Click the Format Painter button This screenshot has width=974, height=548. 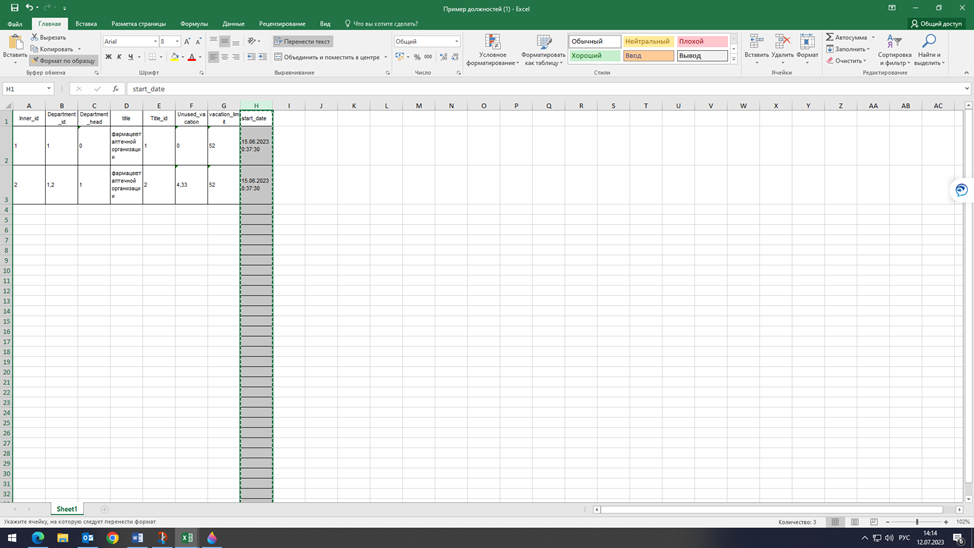pyautogui.click(x=63, y=61)
